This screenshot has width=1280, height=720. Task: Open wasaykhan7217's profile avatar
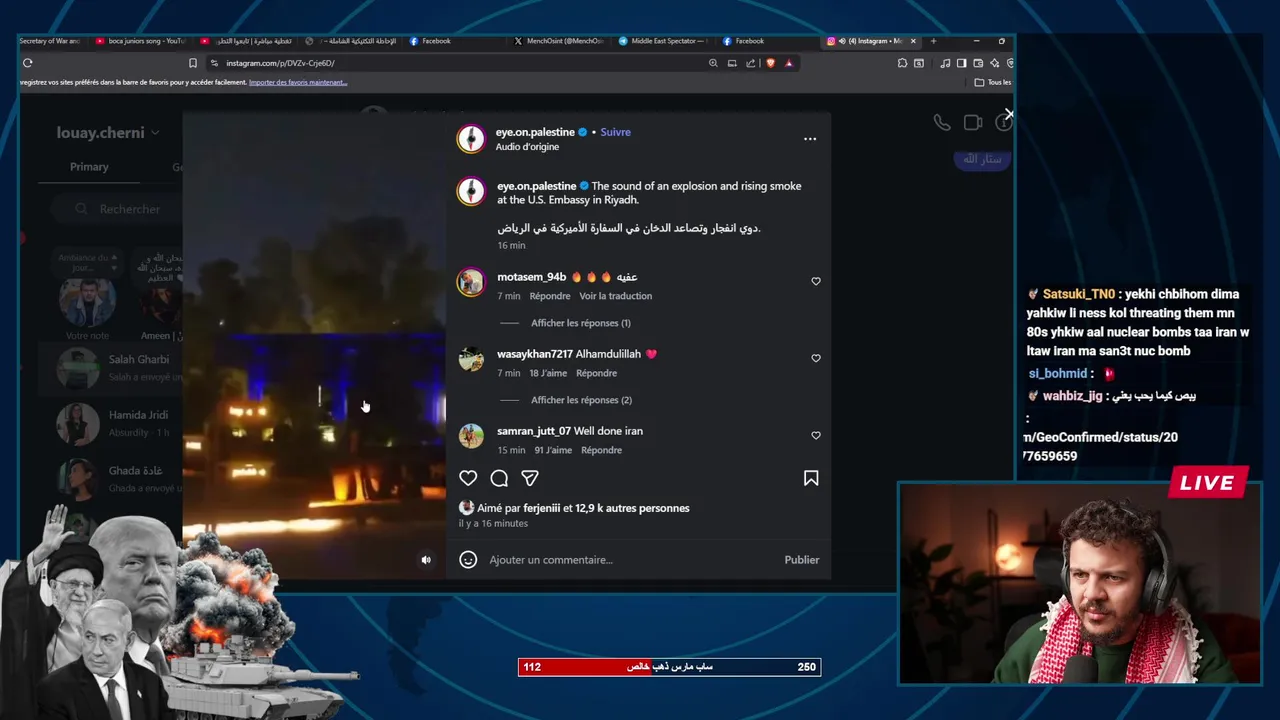(471, 359)
